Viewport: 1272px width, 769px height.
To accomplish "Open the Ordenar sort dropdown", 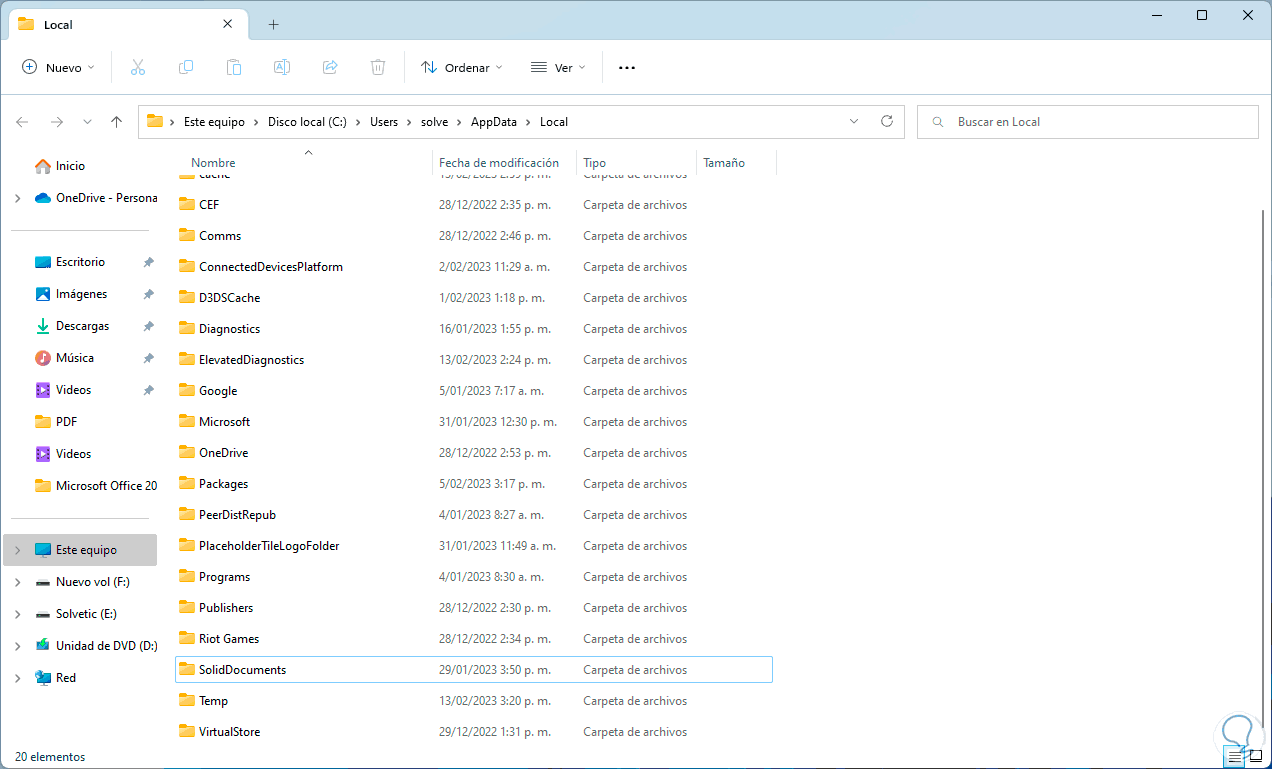I will [461, 67].
